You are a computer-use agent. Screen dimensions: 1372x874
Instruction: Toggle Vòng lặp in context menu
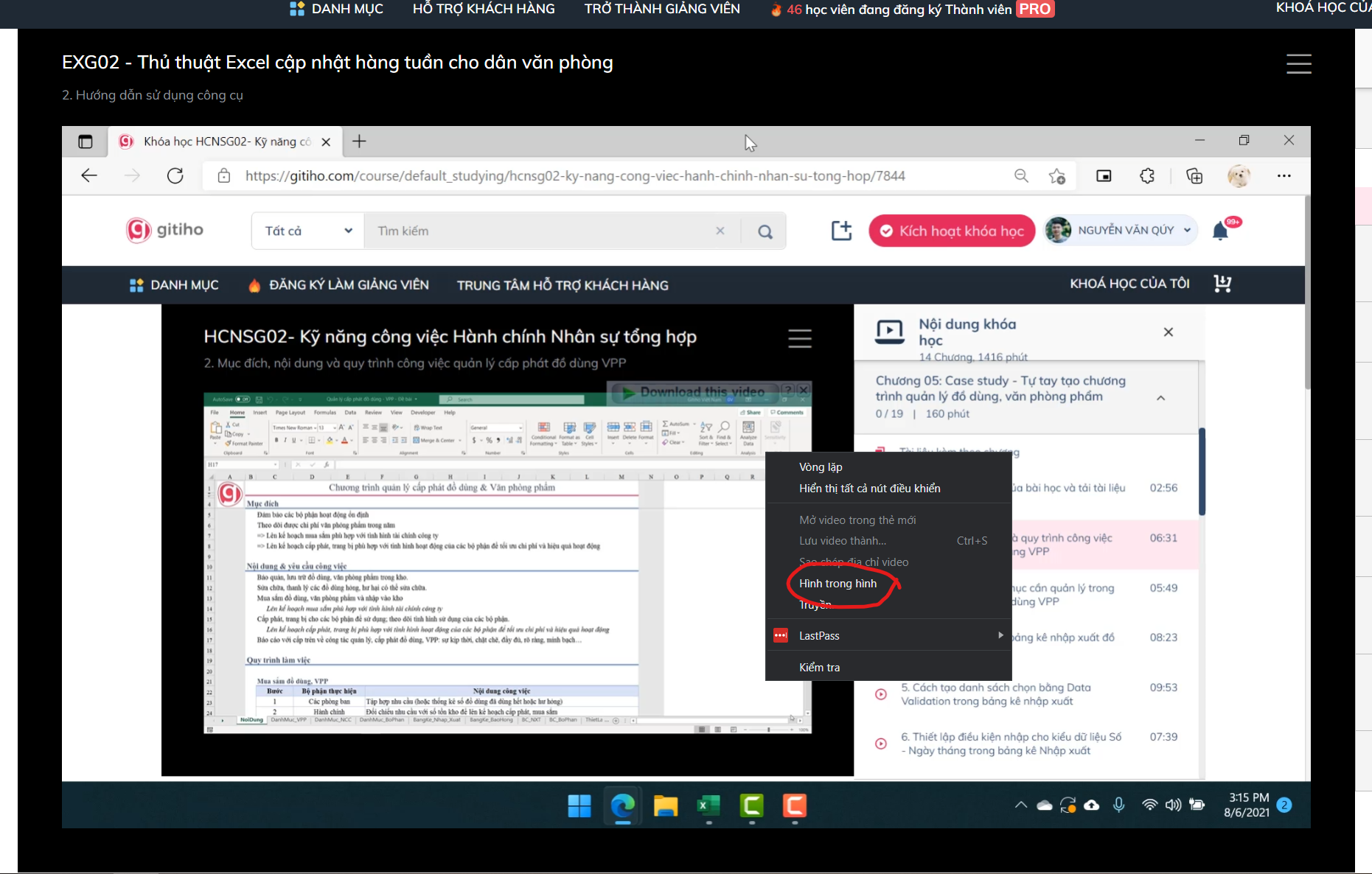888,467
